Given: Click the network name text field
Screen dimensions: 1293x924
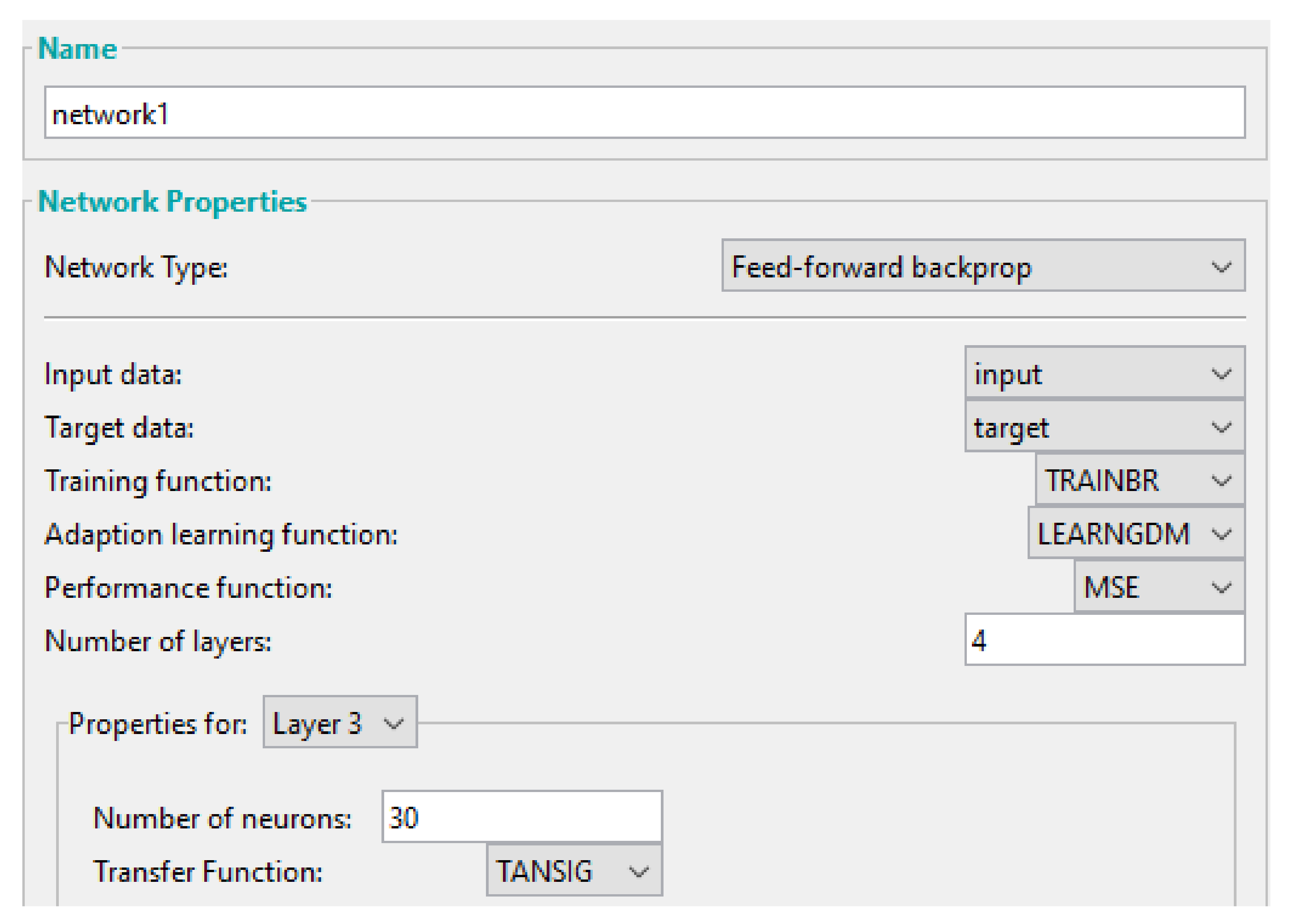Looking at the screenshot, I should coord(644,112).
